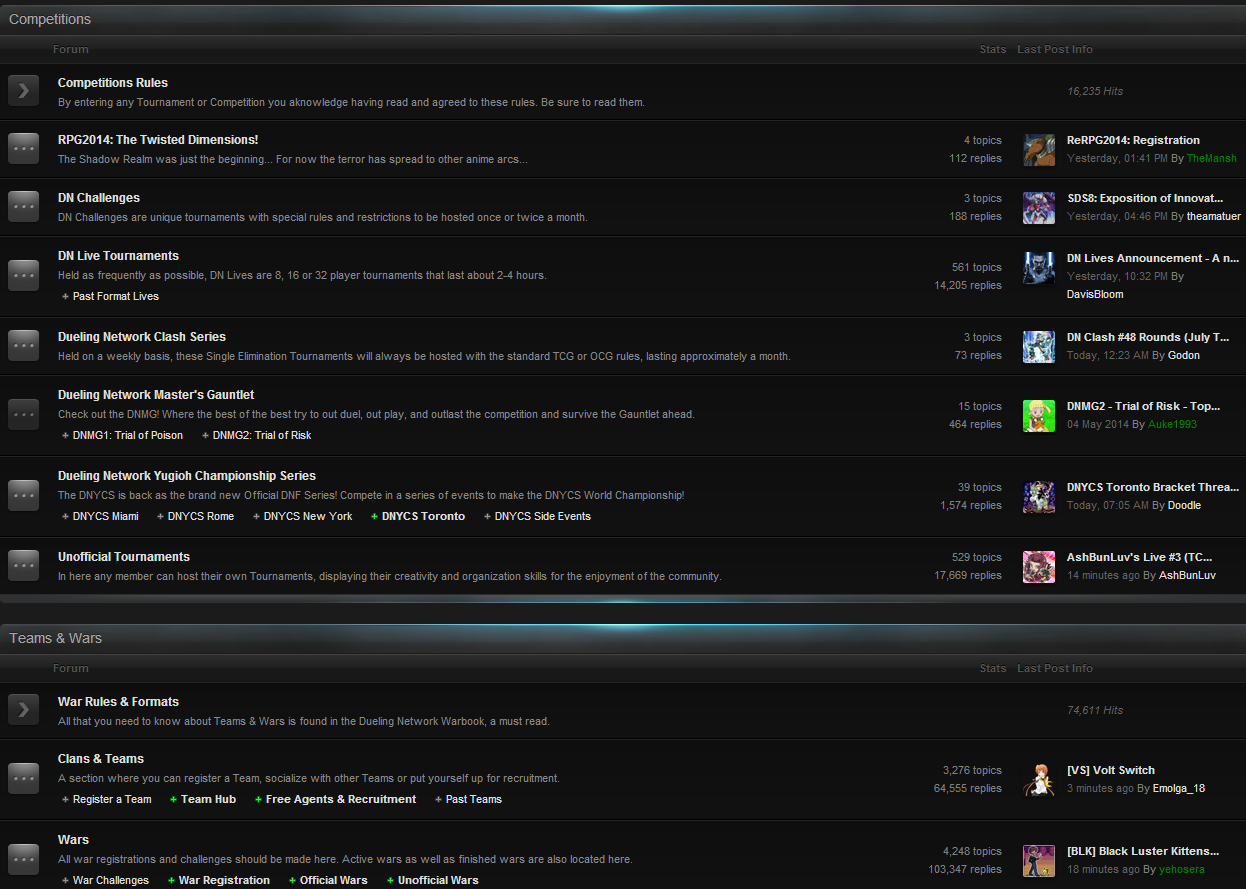Click forum status icon for Dueling Network Master's Gauntlet

(23, 414)
